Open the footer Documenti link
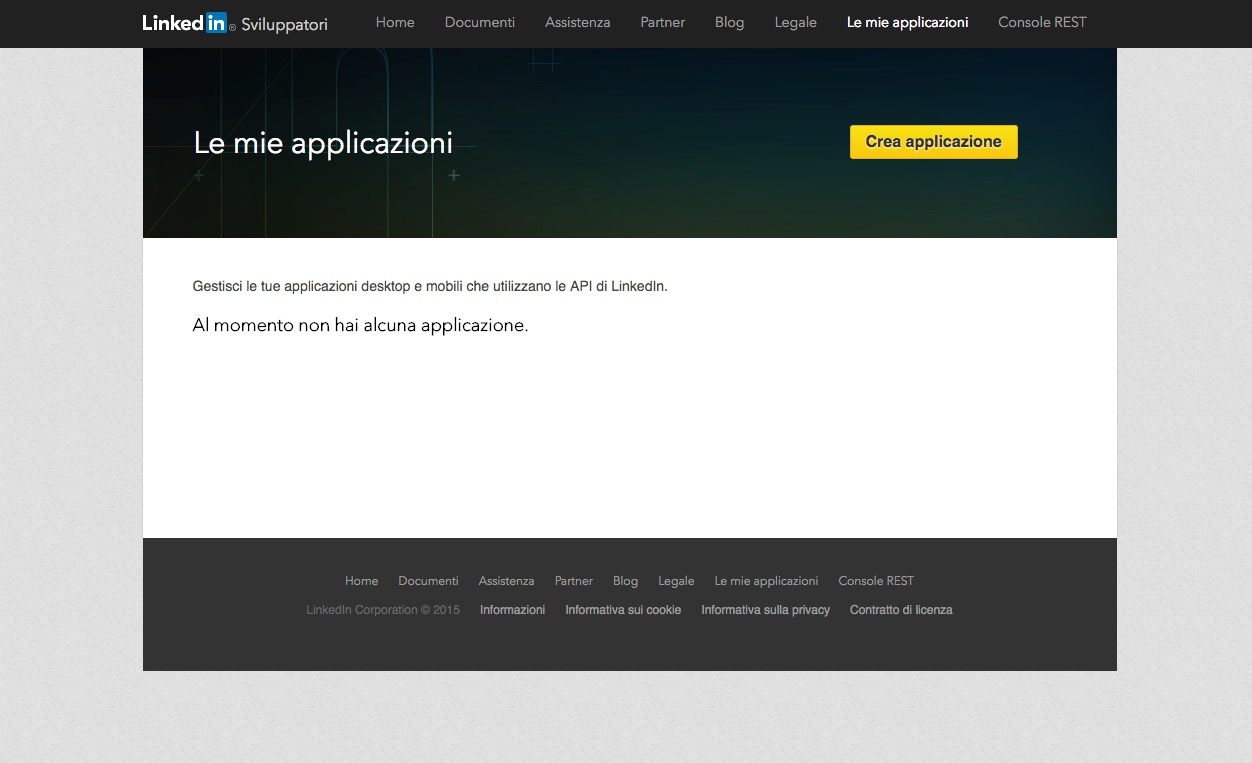The height and width of the screenshot is (763, 1252). (428, 581)
